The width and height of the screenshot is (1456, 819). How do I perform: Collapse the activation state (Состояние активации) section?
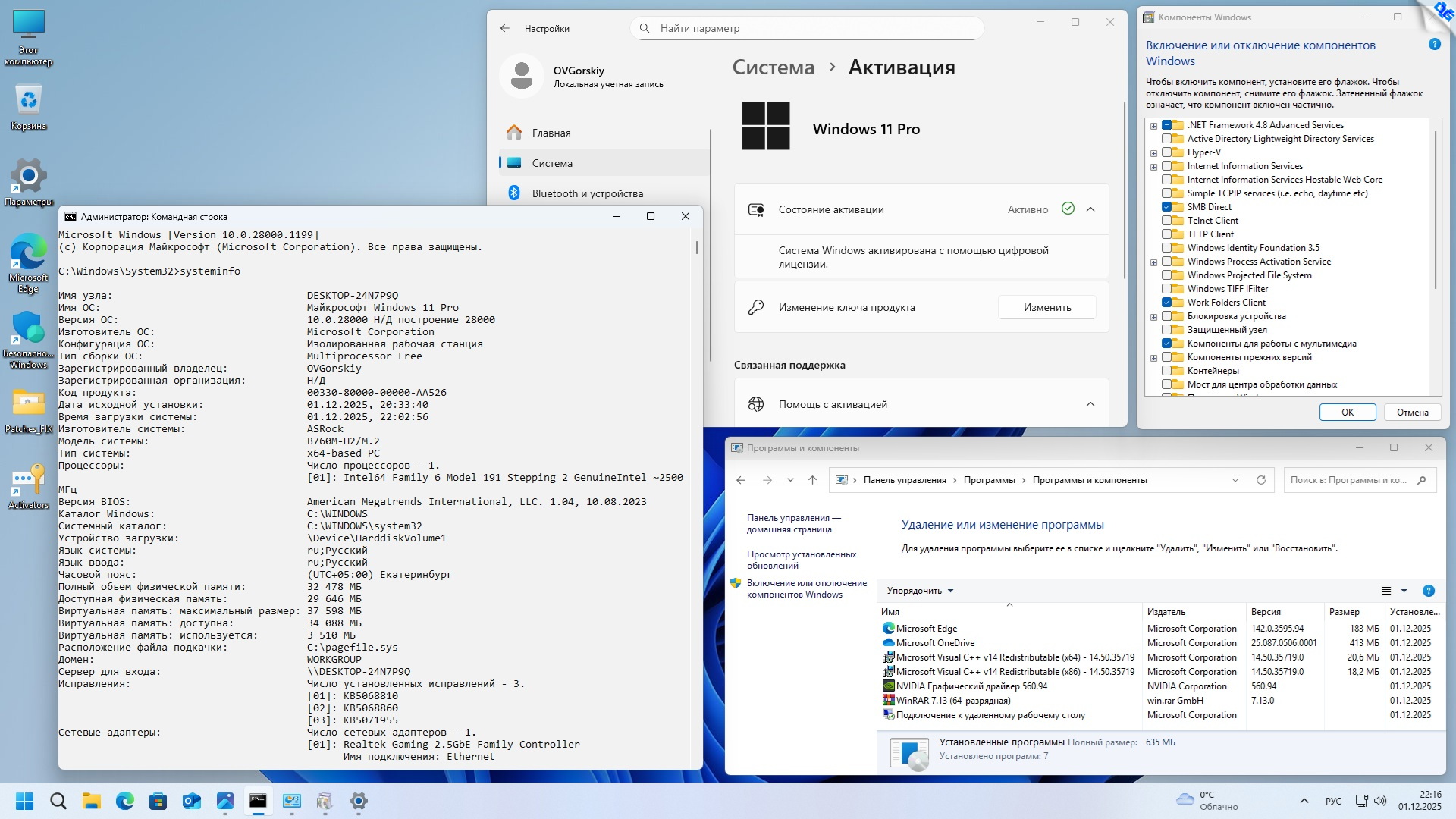(1090, 209)
